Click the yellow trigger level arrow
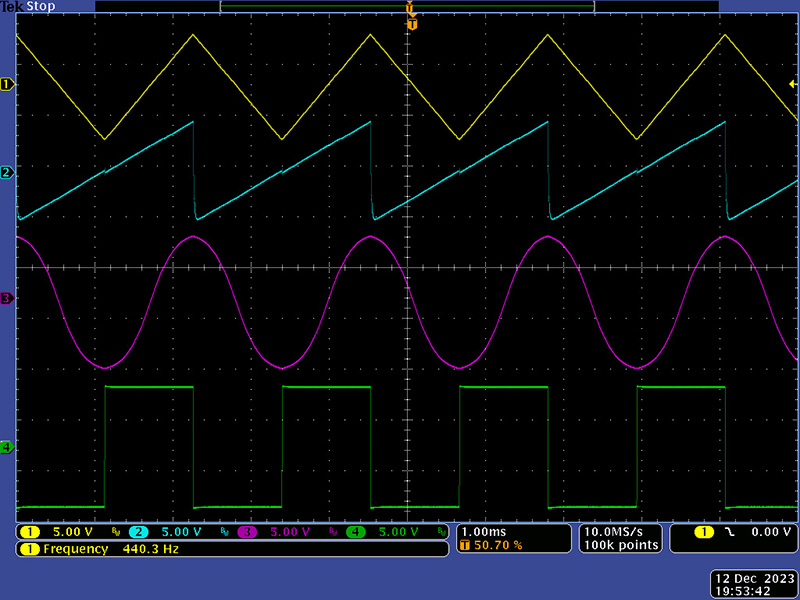800x600 pixels. click(x=793, y=84)
